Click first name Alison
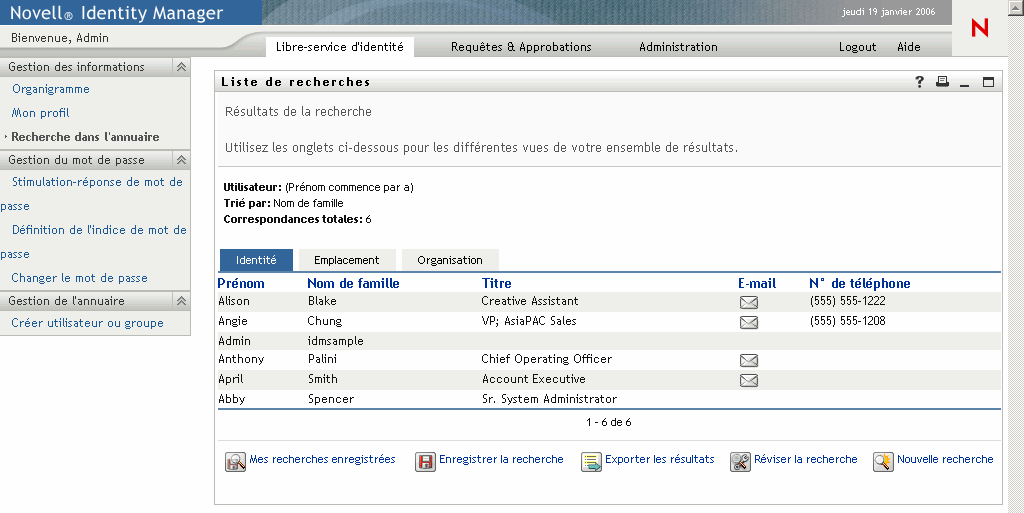Viewport: 1024px width, 513px height. pyautogui.click(x=234, y=301)
